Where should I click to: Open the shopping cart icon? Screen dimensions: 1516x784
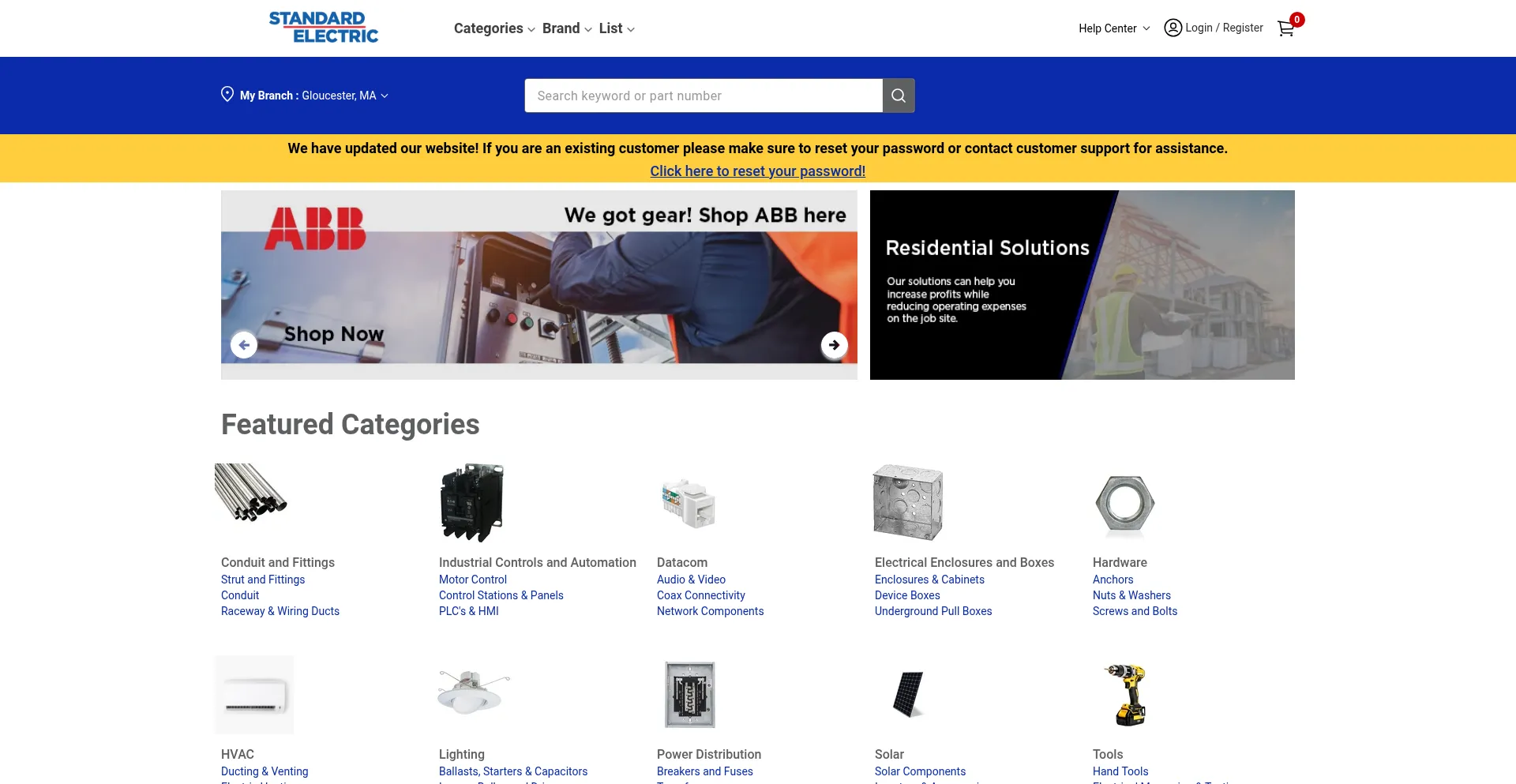(1285, 29)
